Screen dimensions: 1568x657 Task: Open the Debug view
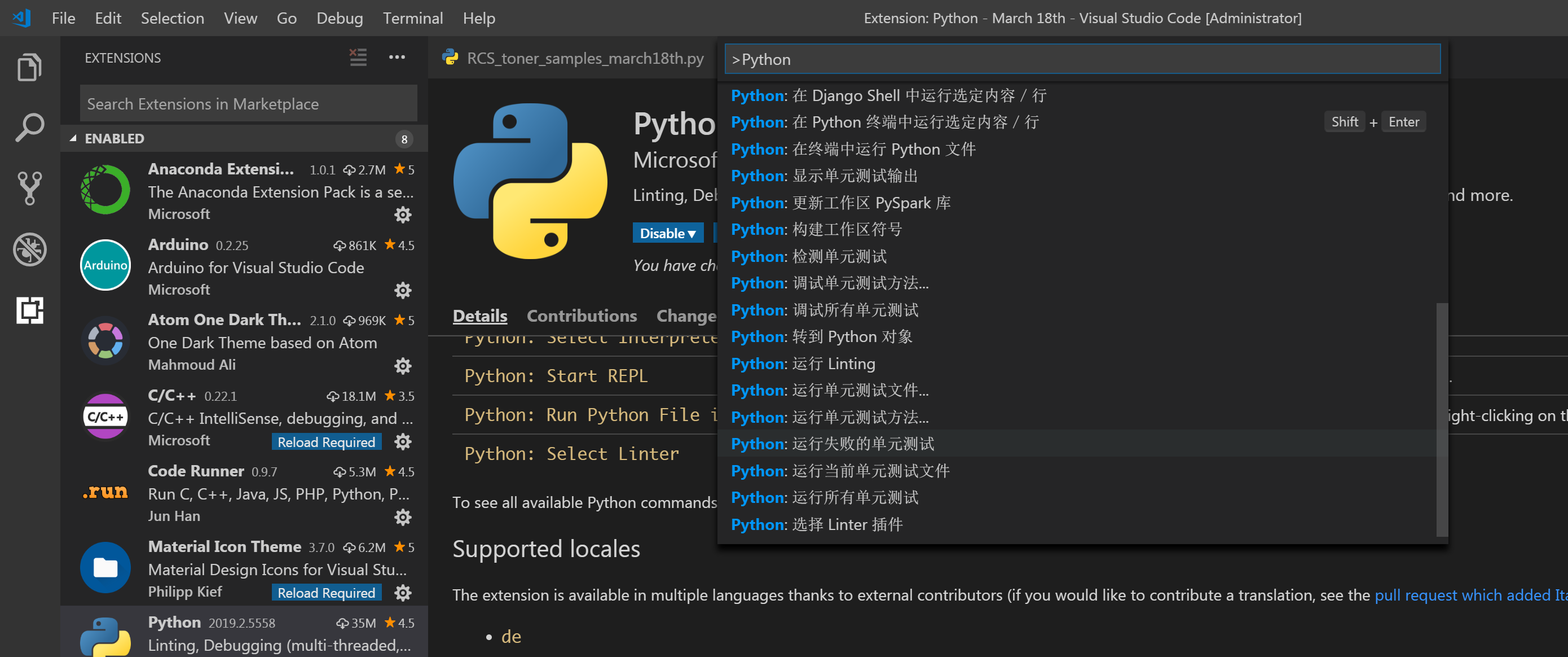[29, 249]
